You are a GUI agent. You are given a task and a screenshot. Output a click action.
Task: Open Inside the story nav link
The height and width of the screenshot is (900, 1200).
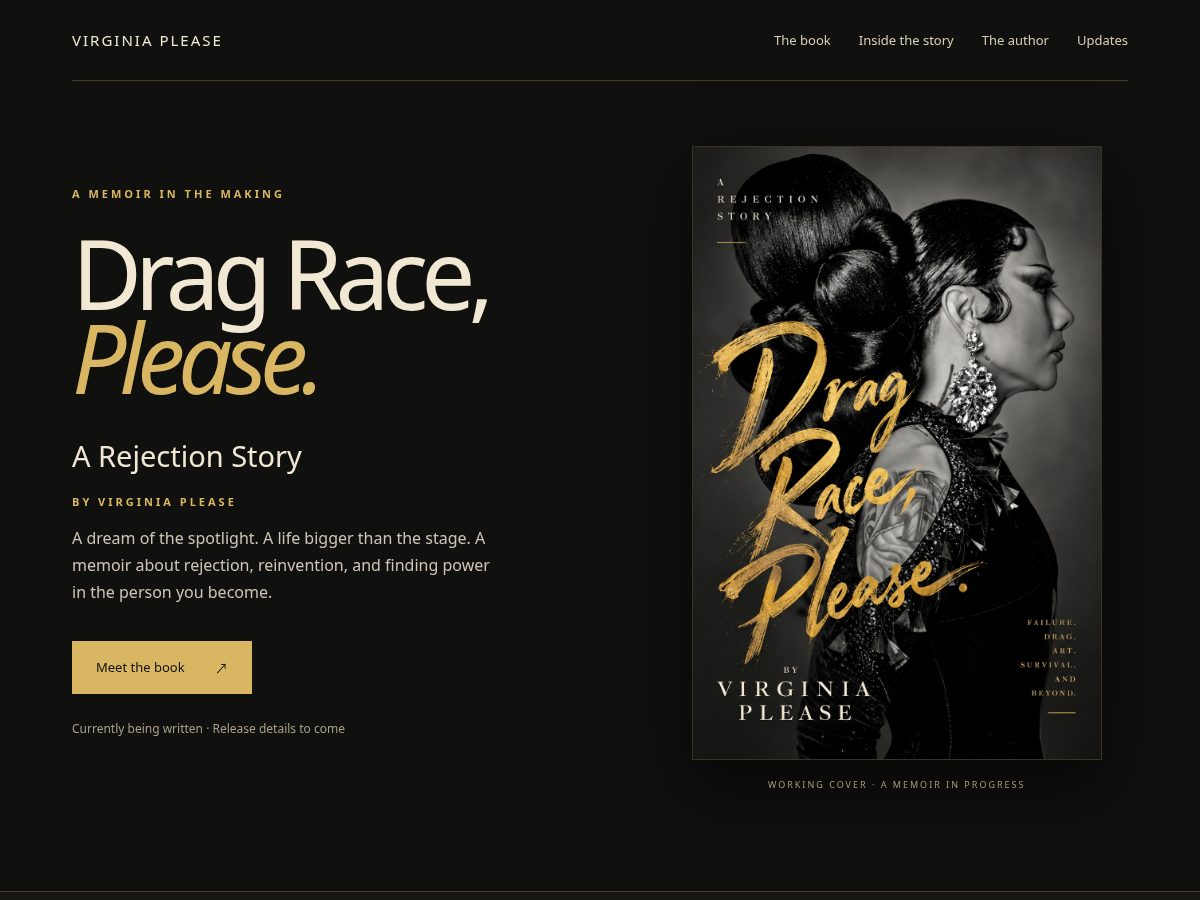[906, 41]
